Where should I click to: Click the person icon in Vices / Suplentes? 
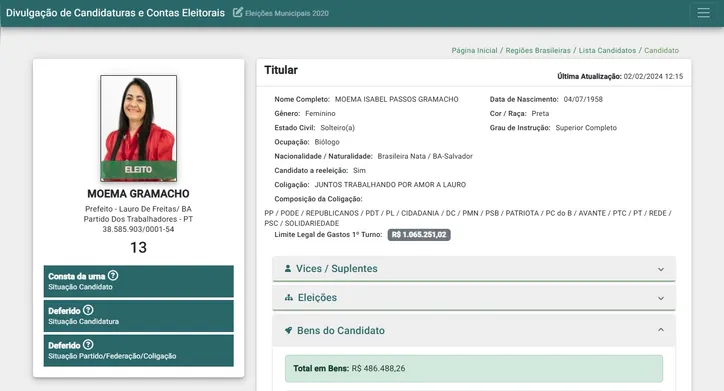coord(288,268)
